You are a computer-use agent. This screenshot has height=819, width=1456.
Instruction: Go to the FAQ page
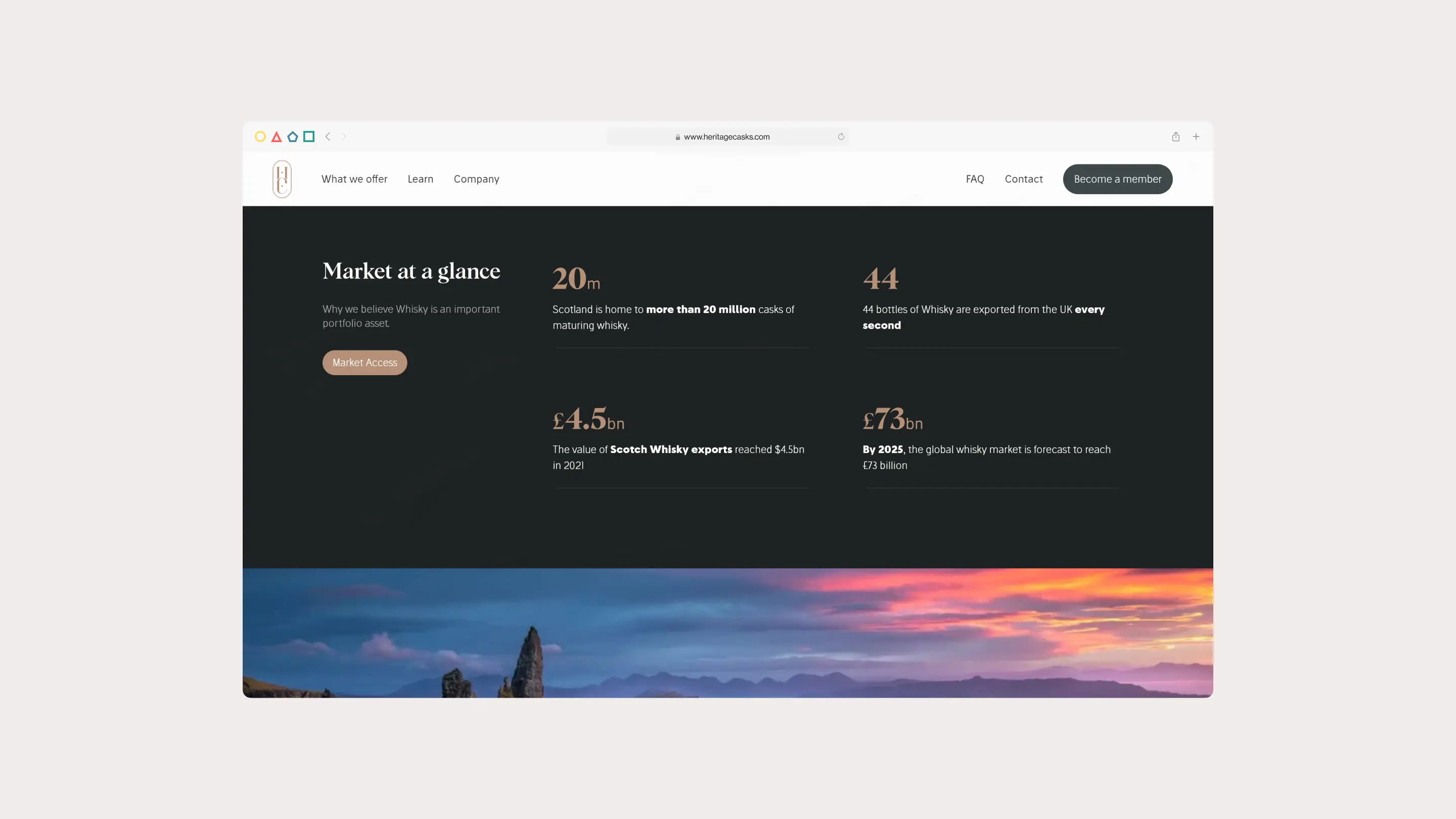click(975, 179)
